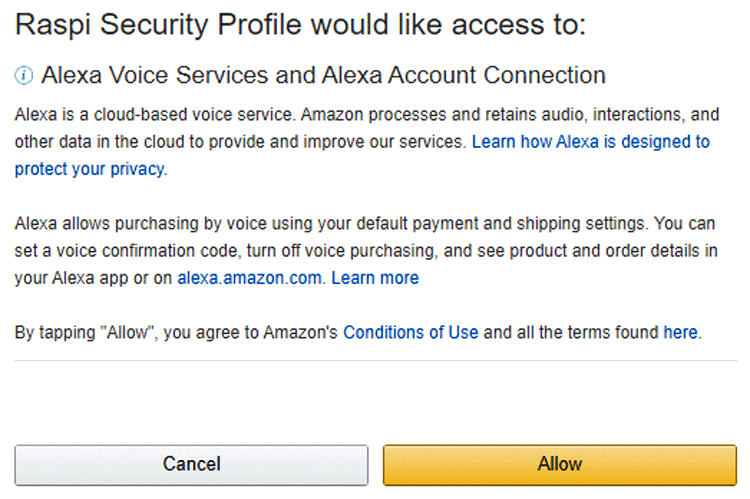
Task: Click the Cancel button
Action: (x=191, y=464)
